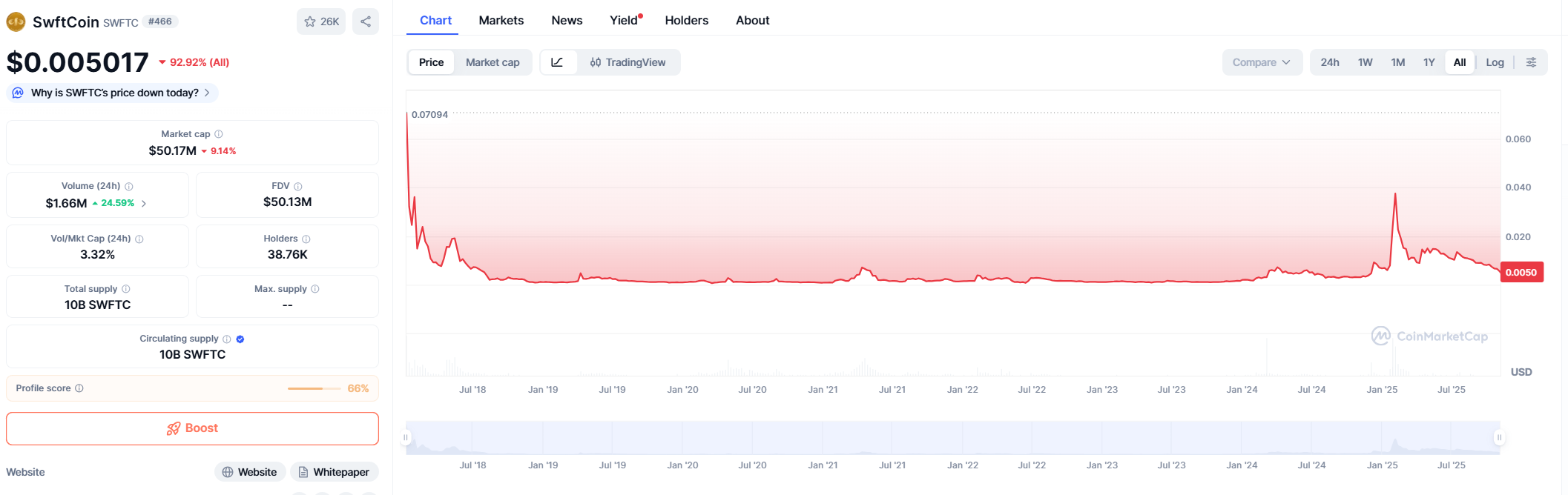Open the Whitepaper link
Screen dimensions: 1568x495
click(x=334, y=472)
